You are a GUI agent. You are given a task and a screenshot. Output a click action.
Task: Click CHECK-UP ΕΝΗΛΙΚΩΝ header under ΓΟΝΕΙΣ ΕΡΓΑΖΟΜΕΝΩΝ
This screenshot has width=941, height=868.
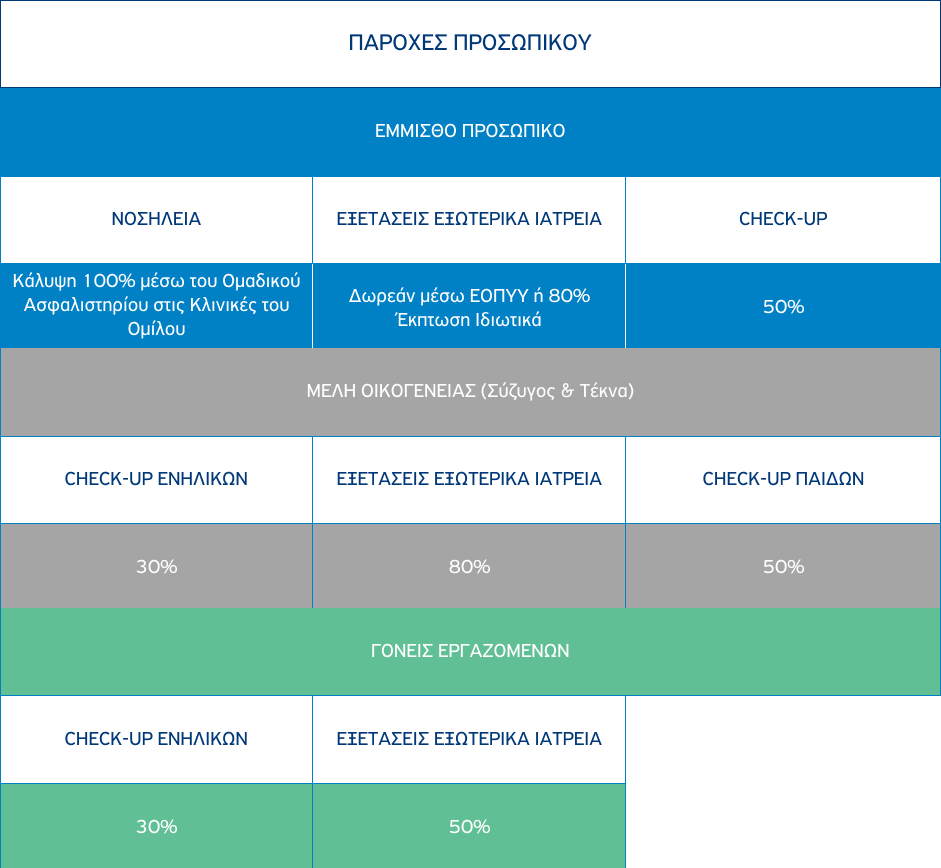(x=156, y=739)
